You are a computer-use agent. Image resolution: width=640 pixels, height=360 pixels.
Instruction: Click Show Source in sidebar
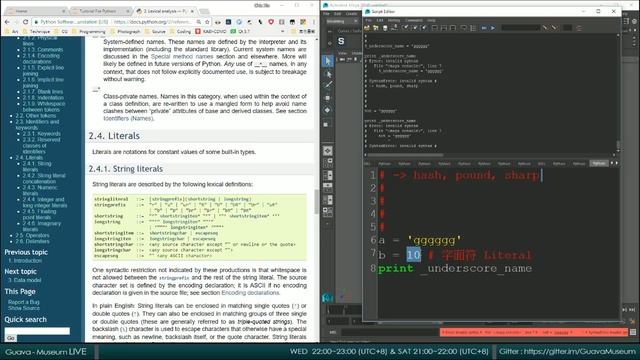coord(24,308)
